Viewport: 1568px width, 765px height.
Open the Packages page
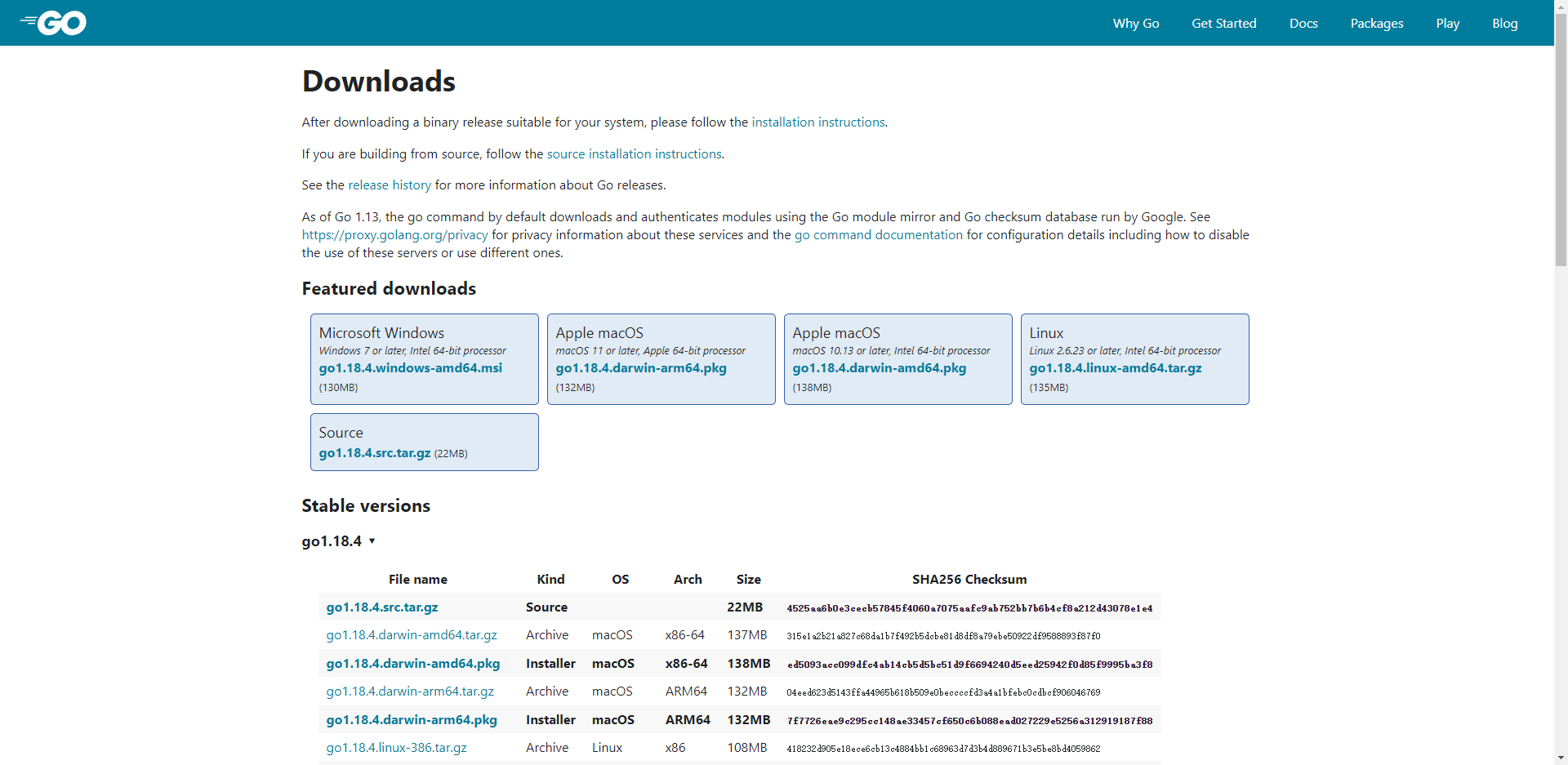1377,24
